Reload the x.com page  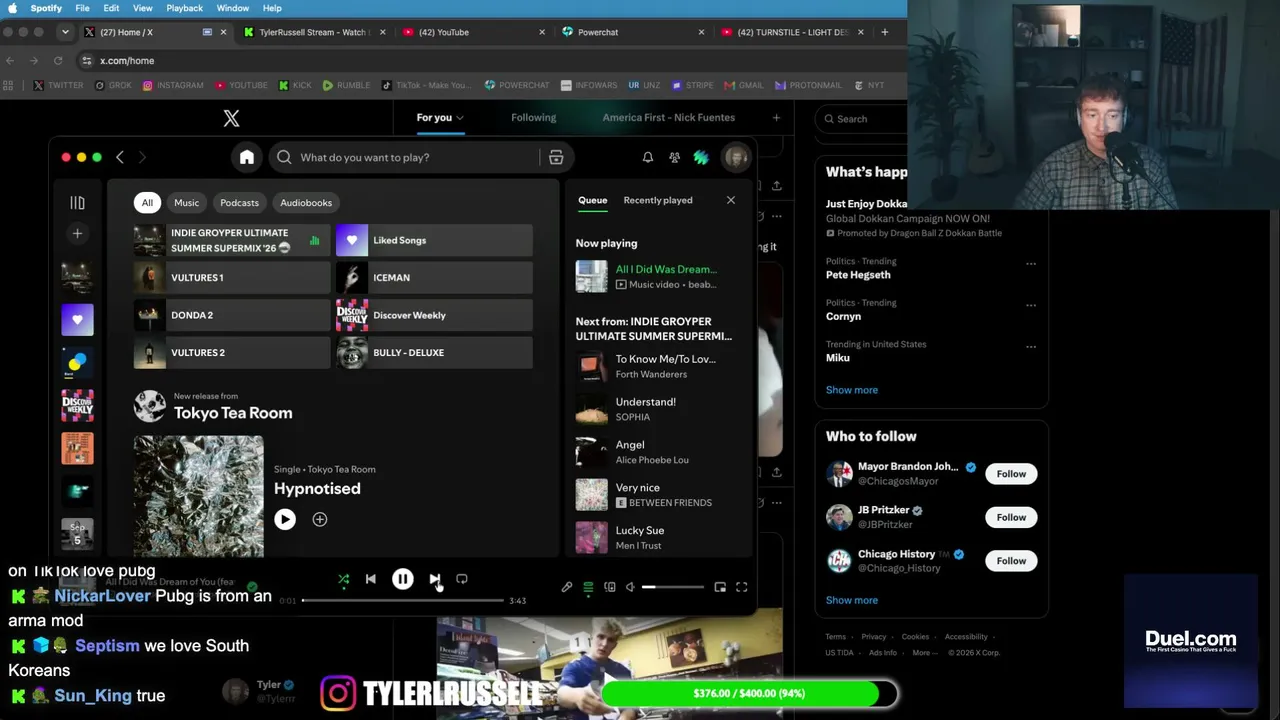point(58,61)
